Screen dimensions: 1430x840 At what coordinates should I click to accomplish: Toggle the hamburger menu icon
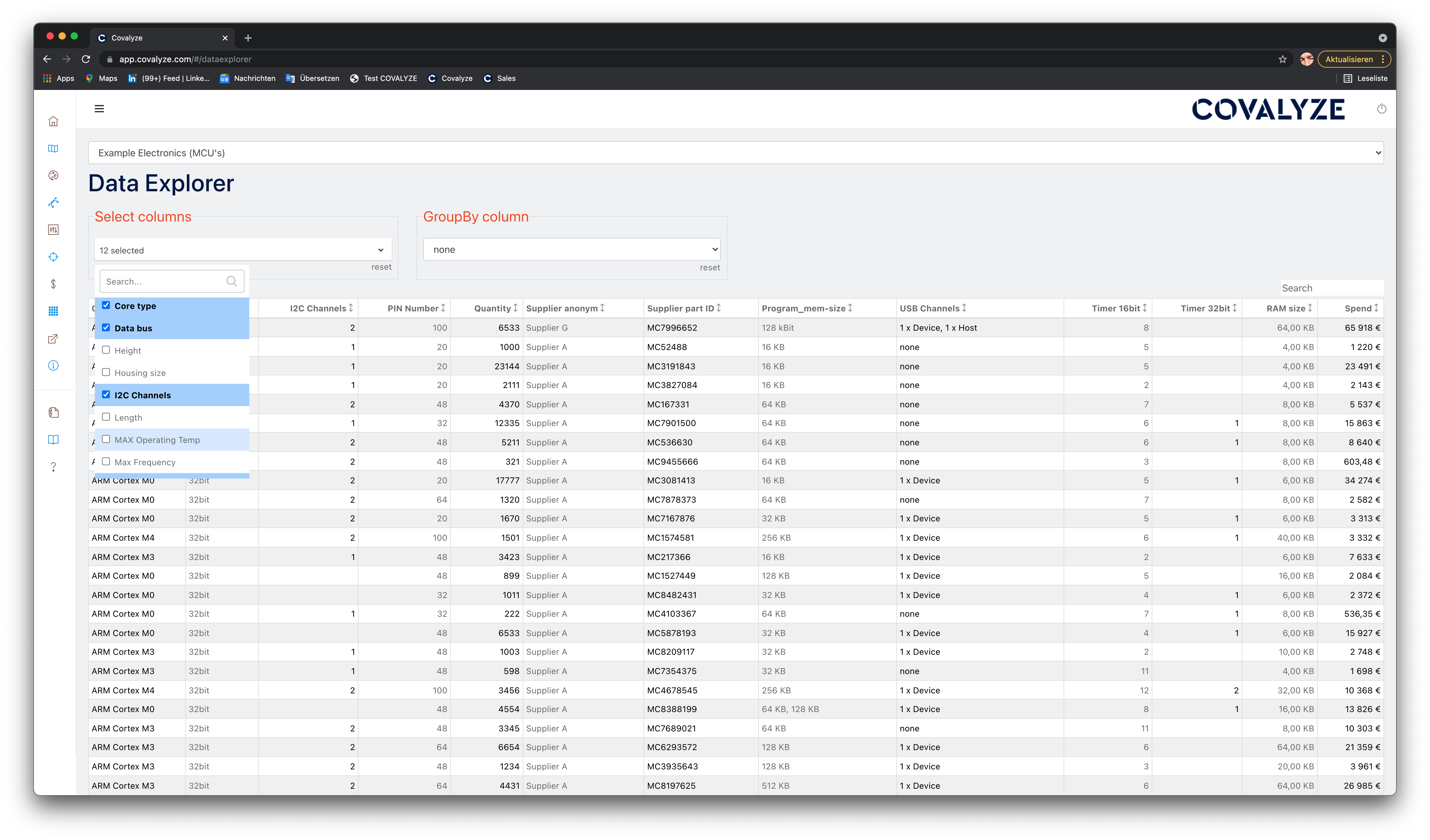[99, 108]
